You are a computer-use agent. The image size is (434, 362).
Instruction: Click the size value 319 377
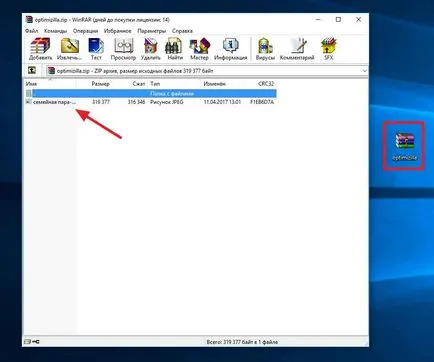(x=101, y=102)
